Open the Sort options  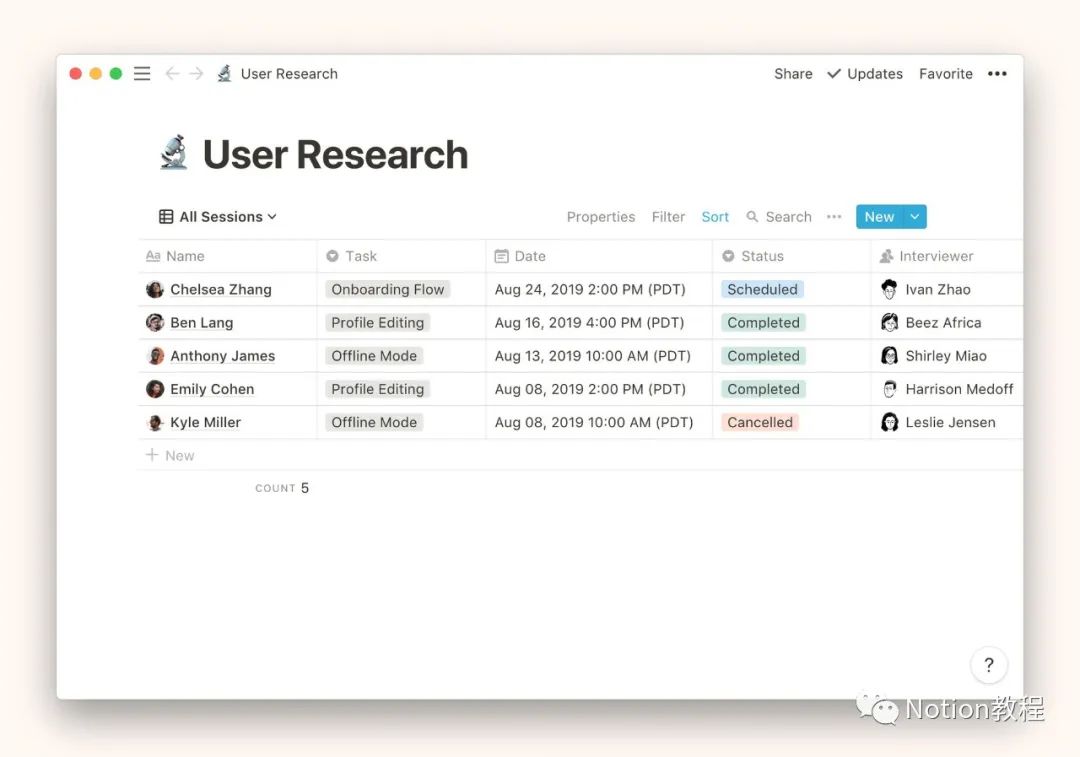coord(715,216)
